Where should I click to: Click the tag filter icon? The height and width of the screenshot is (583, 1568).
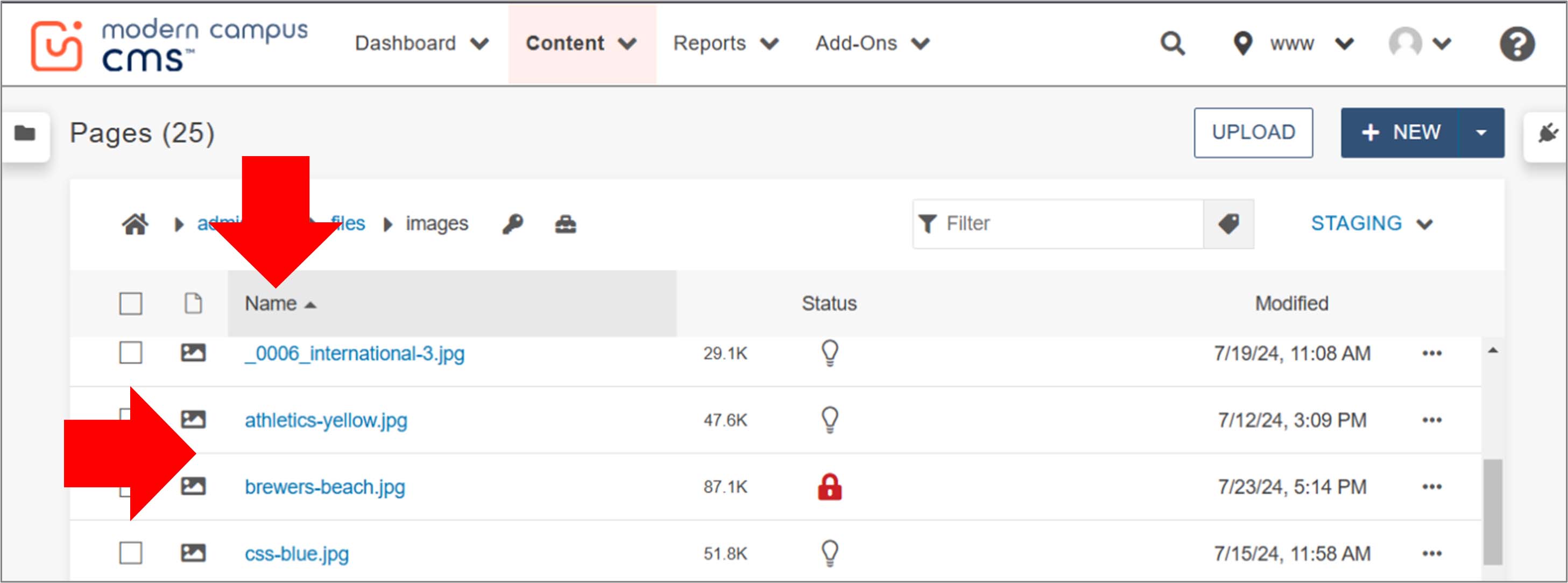point(1228,223)
